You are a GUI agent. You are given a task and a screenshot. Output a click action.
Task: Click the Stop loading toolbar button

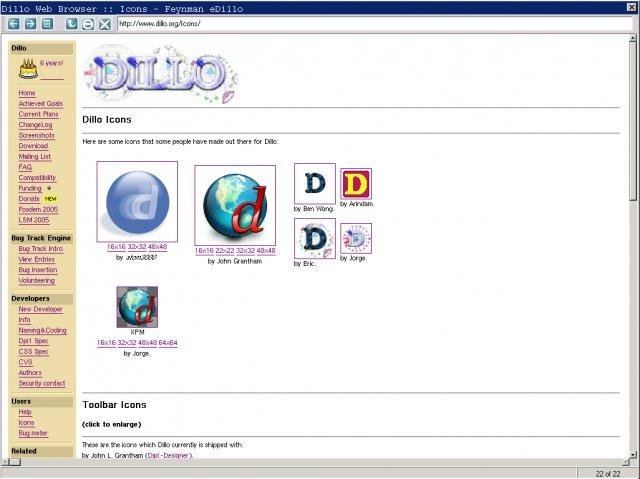(88, 24)
